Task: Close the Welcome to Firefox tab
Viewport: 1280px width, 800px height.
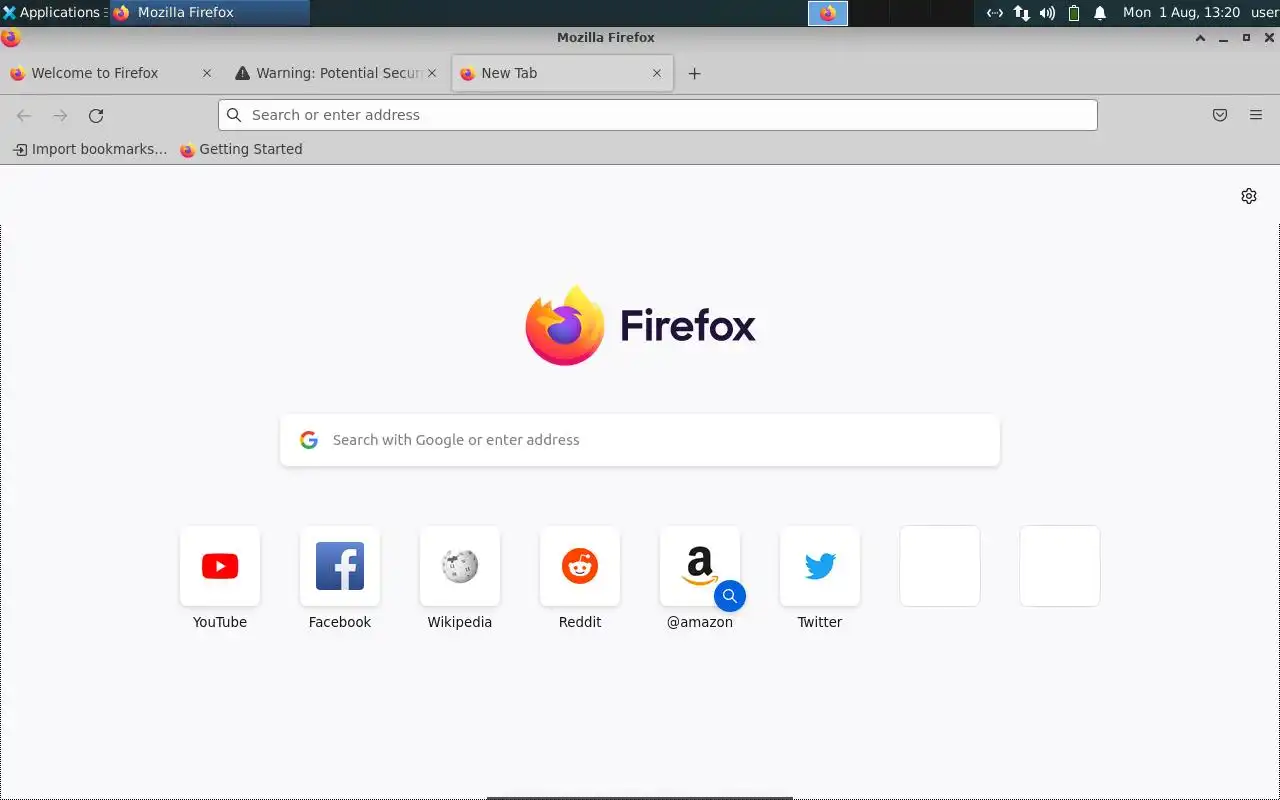Action: (207, 73)
